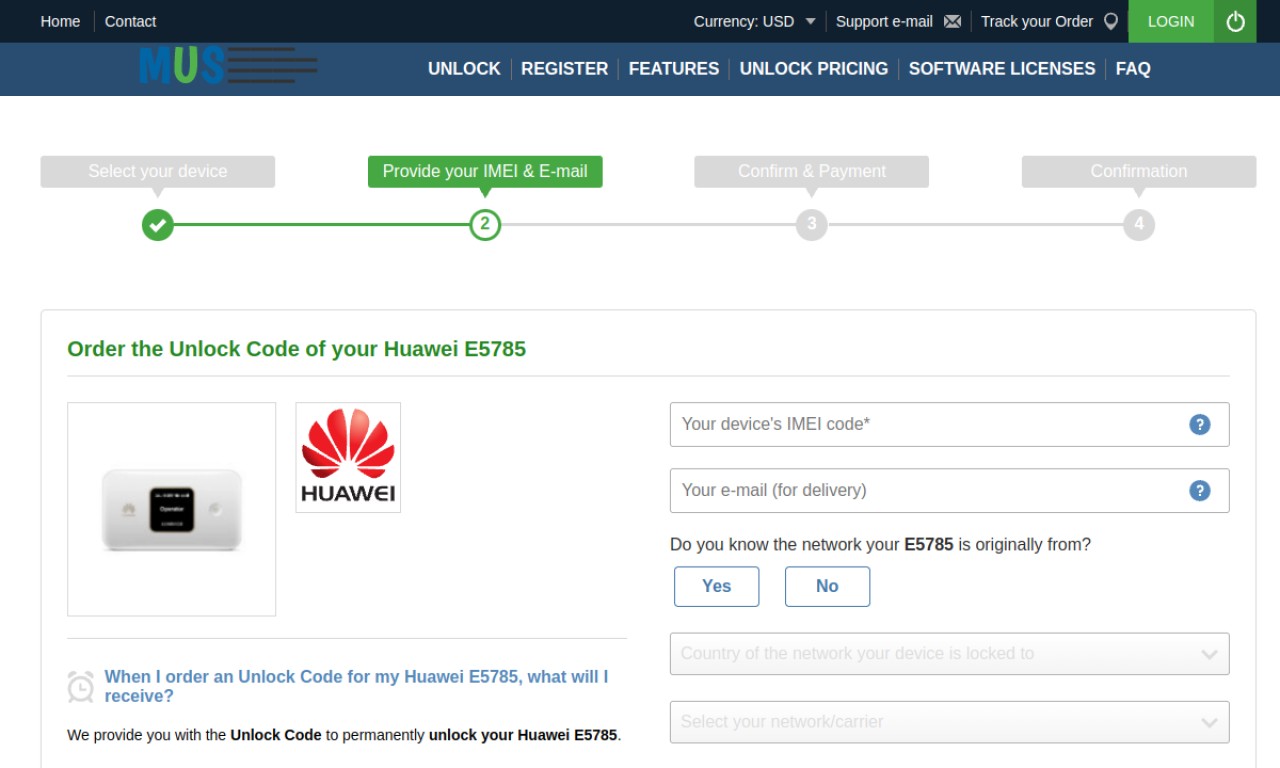Click the help icon in e-mail field
Viewport: 1280px width, 768px height.
[1200, 490]
